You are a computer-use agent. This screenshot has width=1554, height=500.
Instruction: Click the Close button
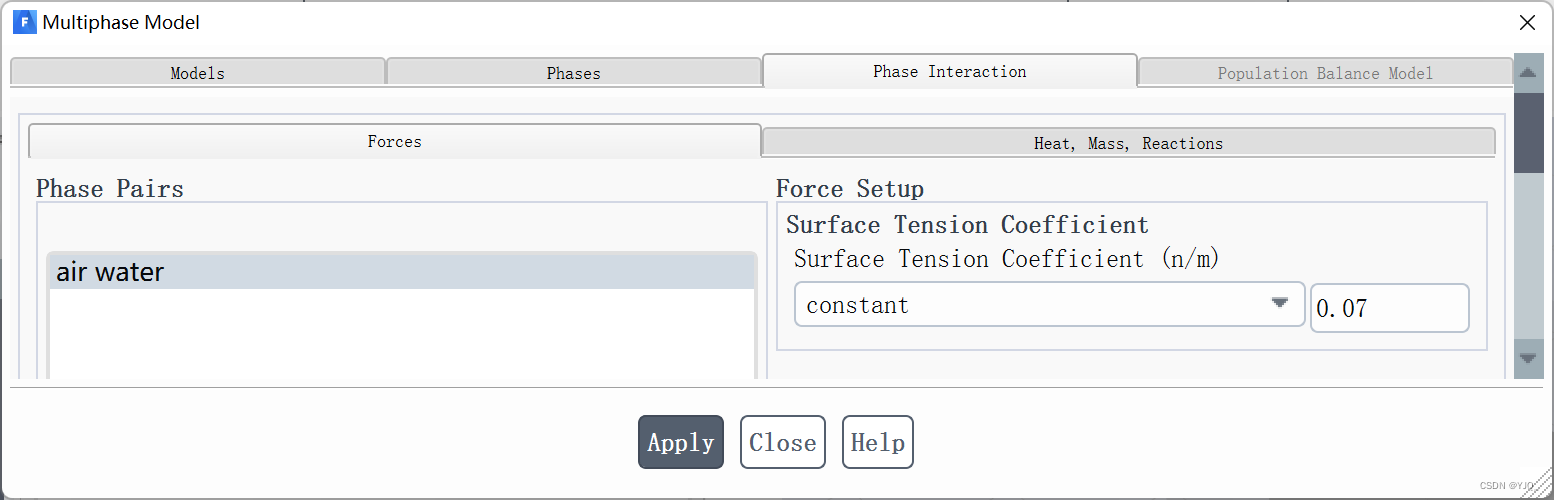click(x=783, y=442)
